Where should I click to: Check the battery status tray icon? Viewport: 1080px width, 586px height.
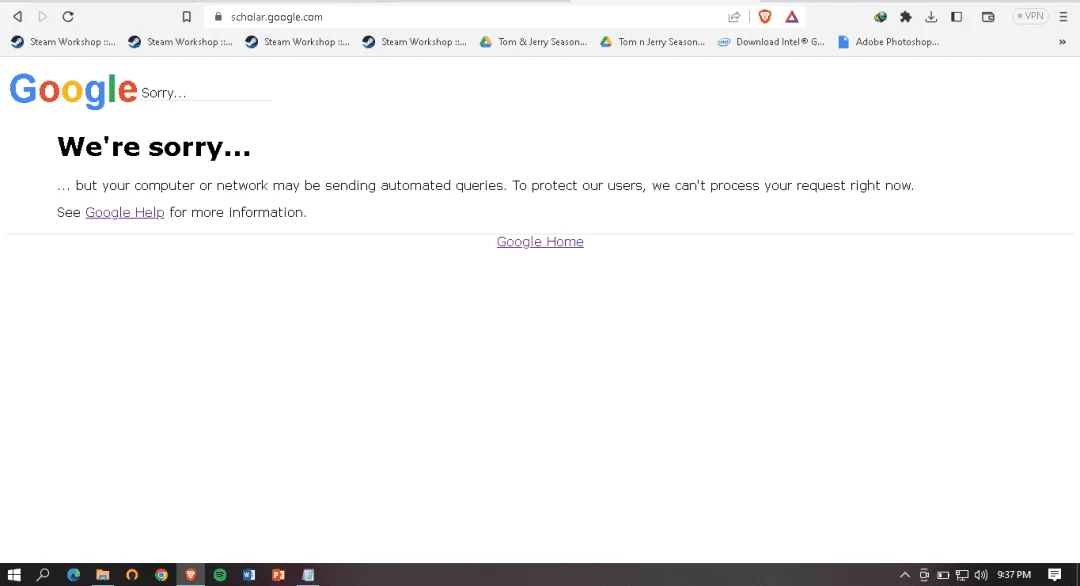943,575
